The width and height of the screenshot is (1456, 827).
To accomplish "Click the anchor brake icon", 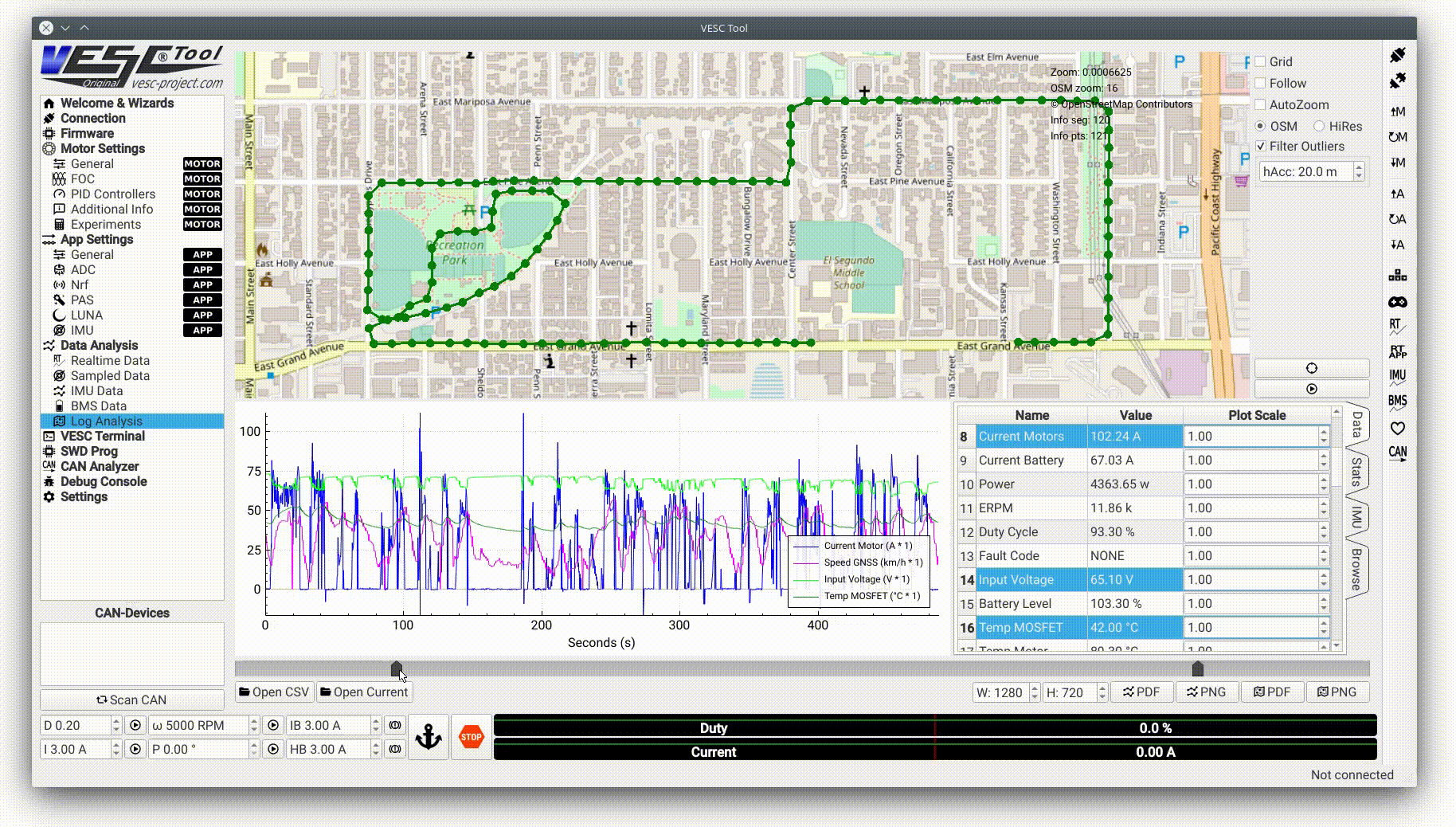I will point(429,737).
